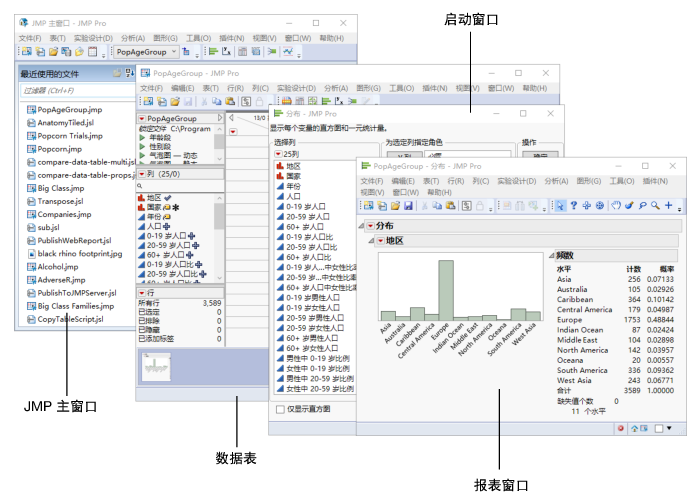Viewport: 689px width, 499px height.
Task: Open the red triangle menu next to 分布 report title
Action: click(x=370, y=226)
